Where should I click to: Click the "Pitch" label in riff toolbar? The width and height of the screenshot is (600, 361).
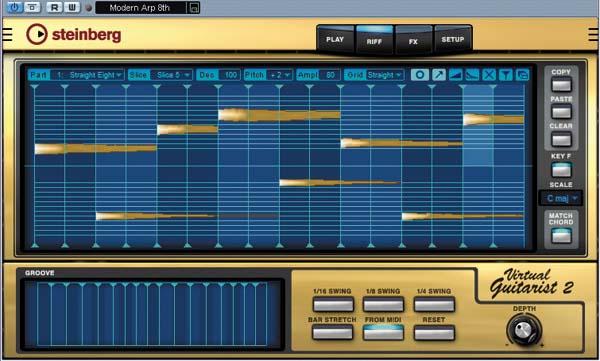click(x=254, y=75)
